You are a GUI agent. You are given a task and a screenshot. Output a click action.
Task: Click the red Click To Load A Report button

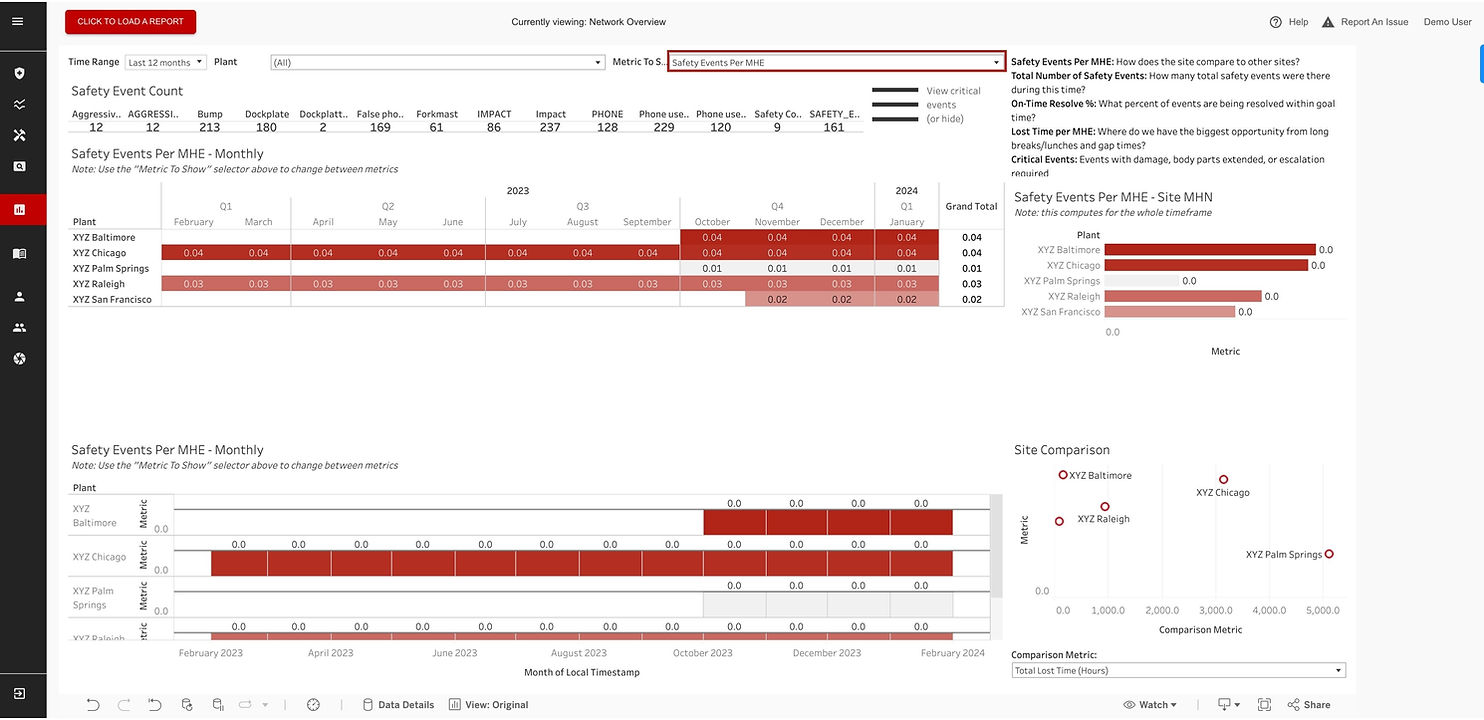click(130, 22)
